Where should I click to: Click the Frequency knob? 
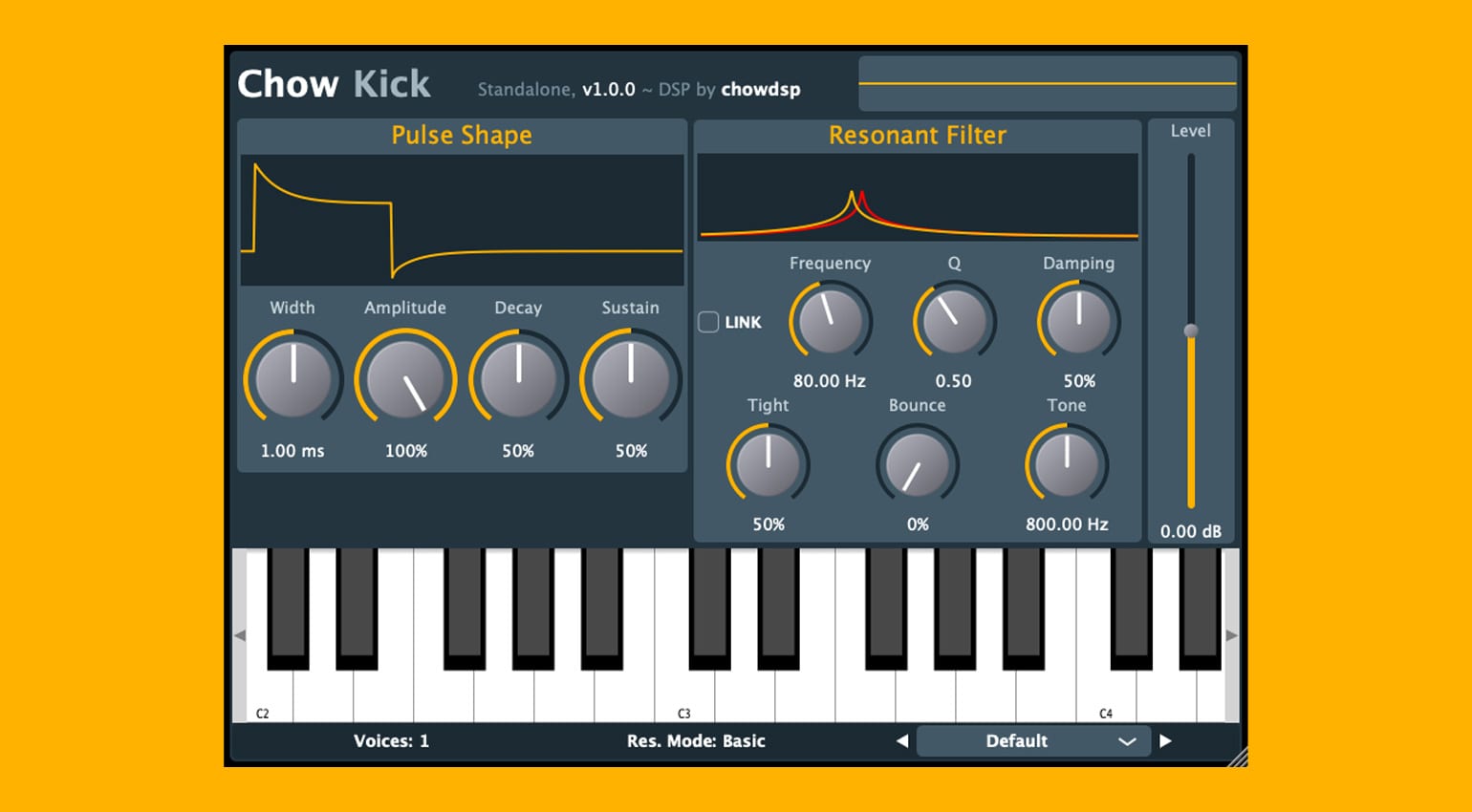[830, 322]
